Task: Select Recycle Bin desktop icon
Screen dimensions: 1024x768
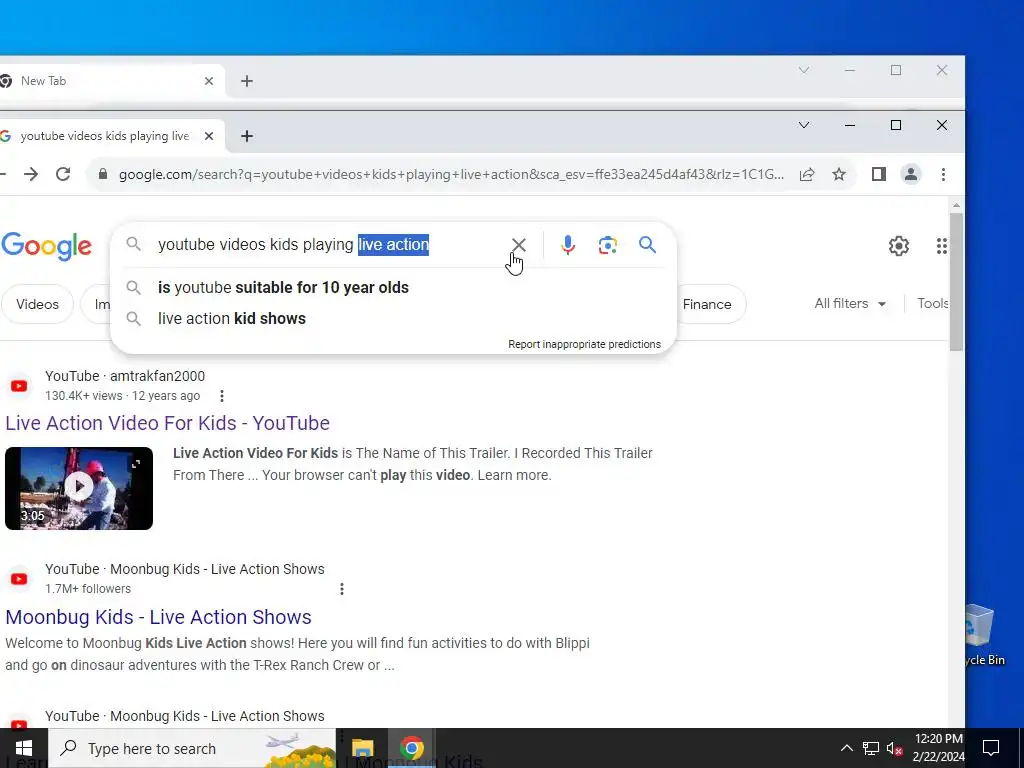Action: [x=984, y=633]
